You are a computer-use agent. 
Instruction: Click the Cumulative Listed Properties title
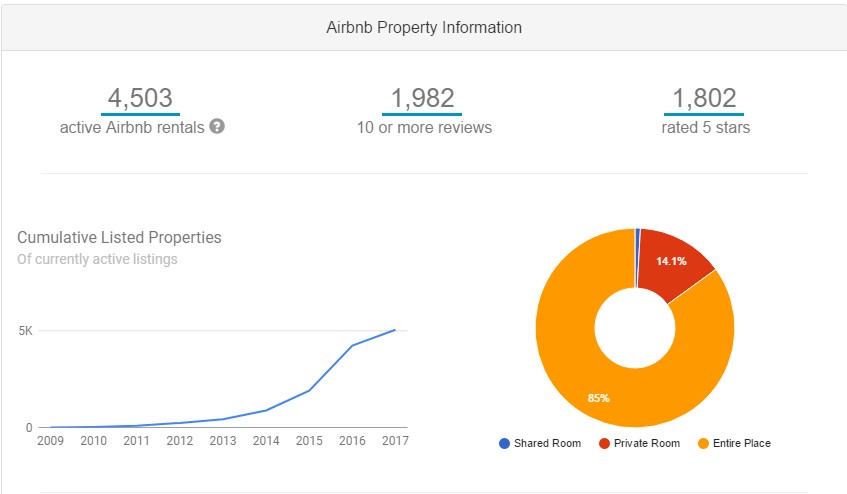pos(119,238)
